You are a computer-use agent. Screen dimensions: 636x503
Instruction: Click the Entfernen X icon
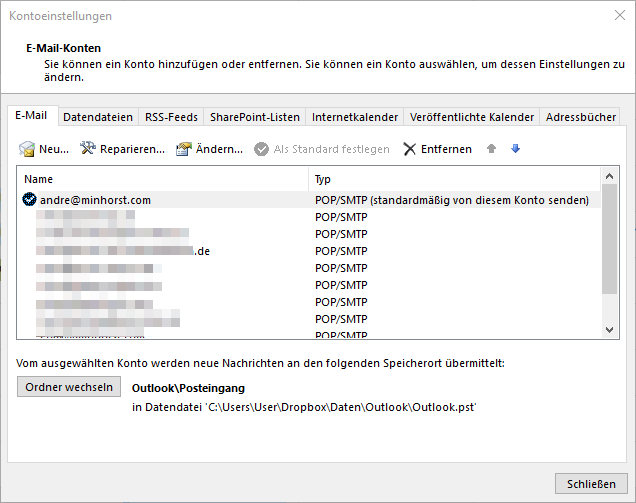409,149
